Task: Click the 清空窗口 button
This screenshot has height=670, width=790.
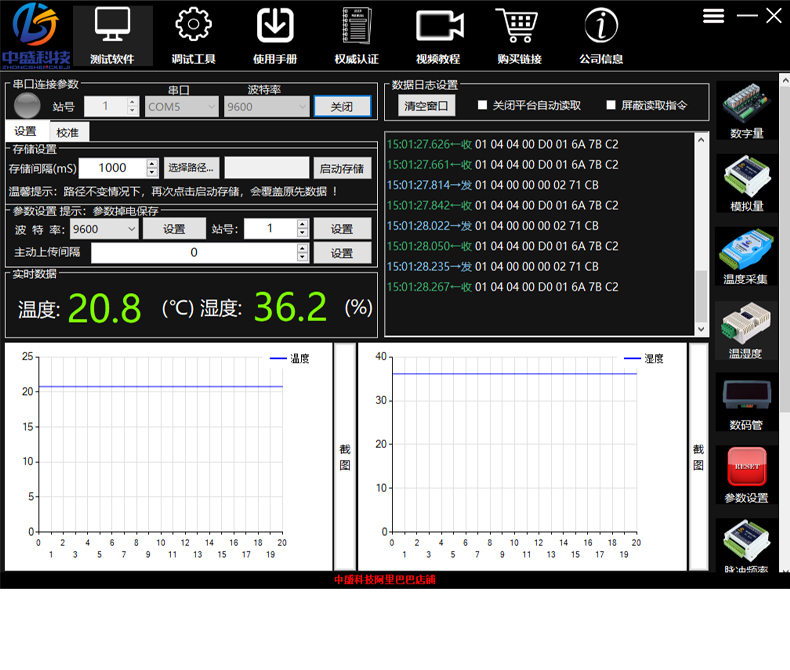Action: [x=426, y=105]
